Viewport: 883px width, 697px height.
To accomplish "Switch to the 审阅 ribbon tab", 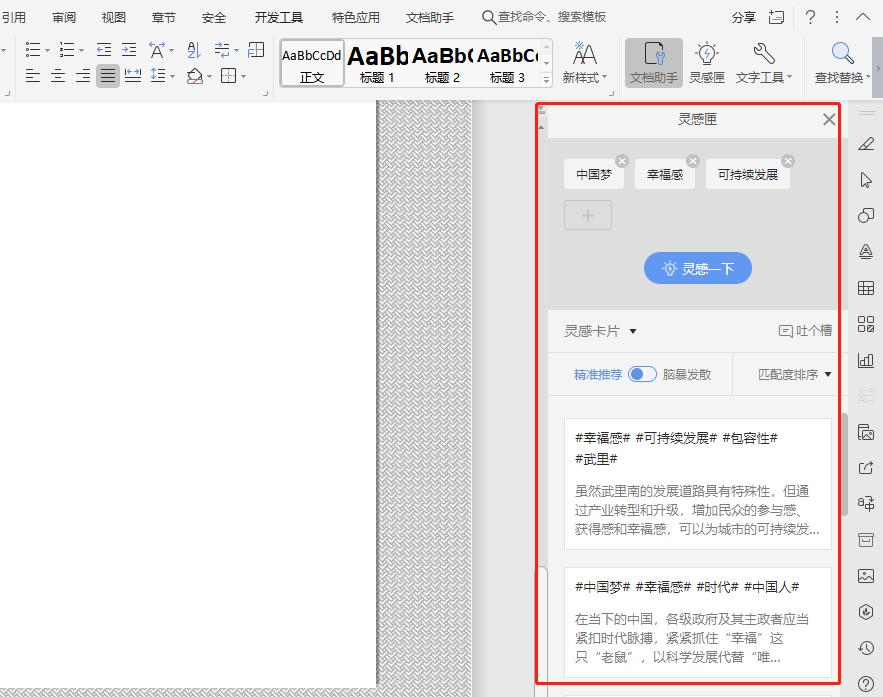I will pos(64,17).
